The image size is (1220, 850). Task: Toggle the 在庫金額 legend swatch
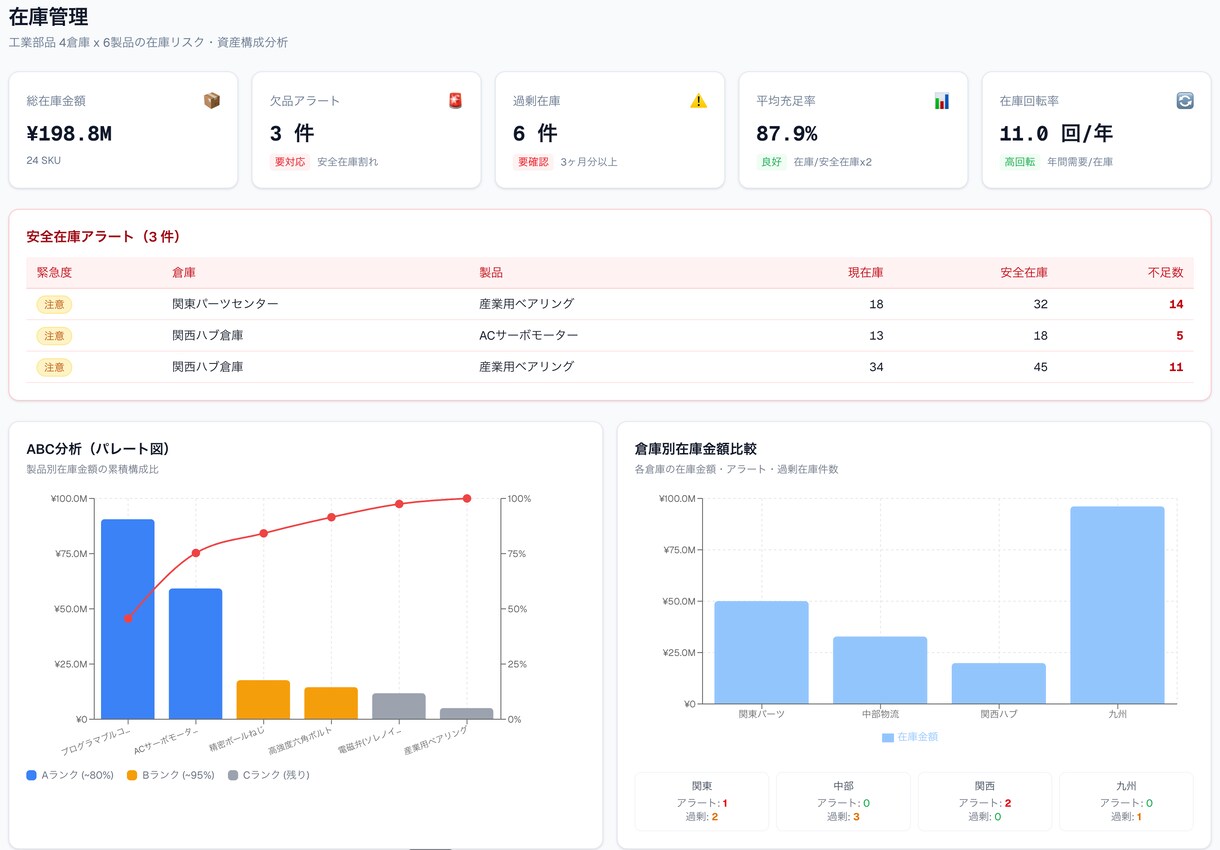[888, 737]
